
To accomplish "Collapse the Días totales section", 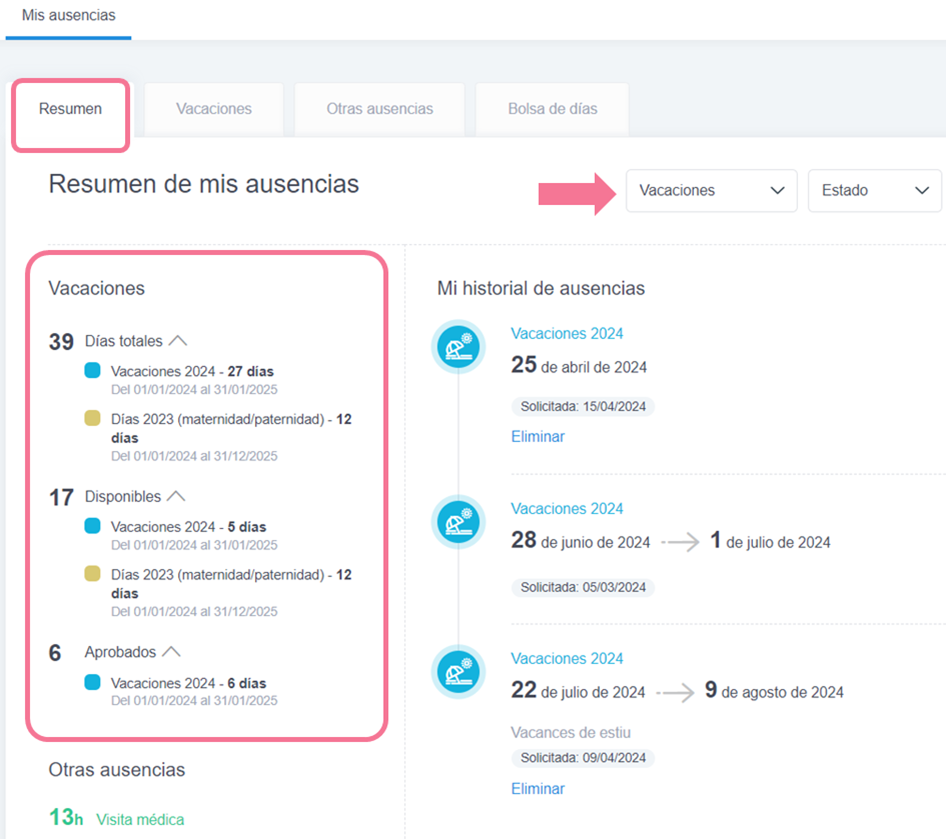I will (178, 341).
